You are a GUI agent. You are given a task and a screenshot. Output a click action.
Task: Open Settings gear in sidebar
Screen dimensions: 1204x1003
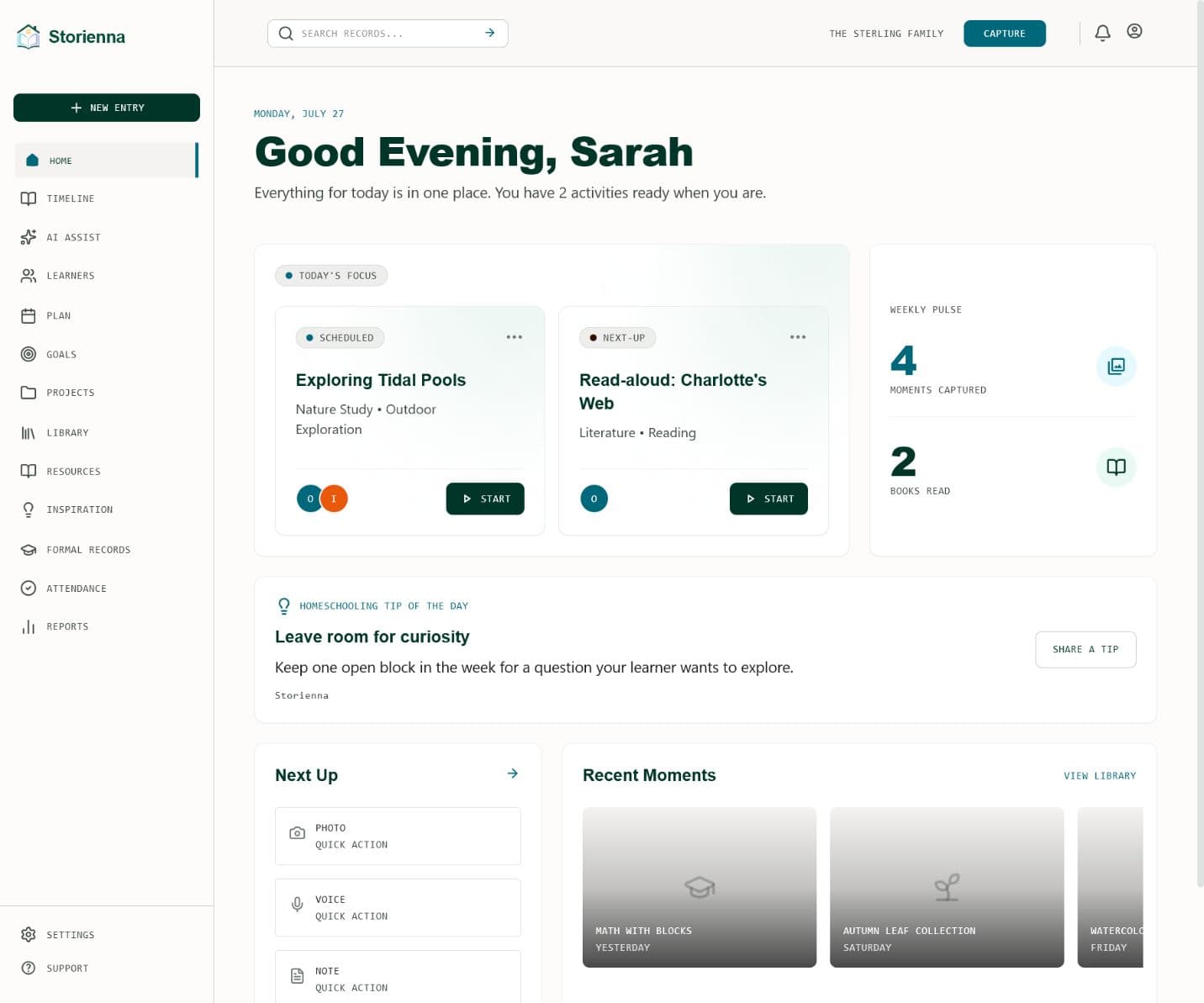[29, 935]
